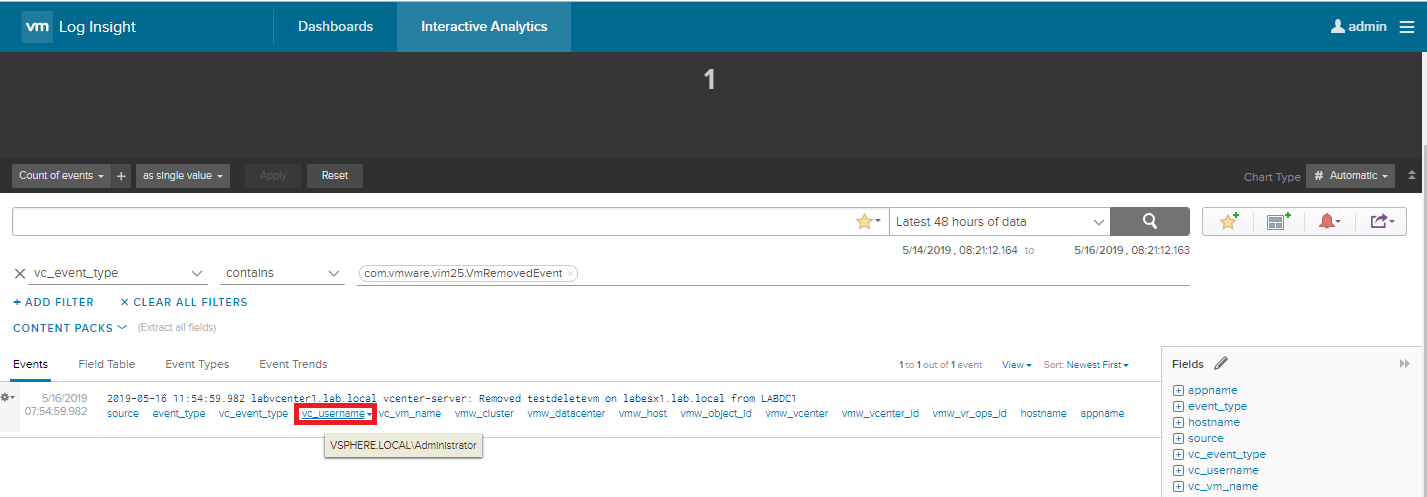Collapse the chart using double-arrow icon

point(1412,175)
